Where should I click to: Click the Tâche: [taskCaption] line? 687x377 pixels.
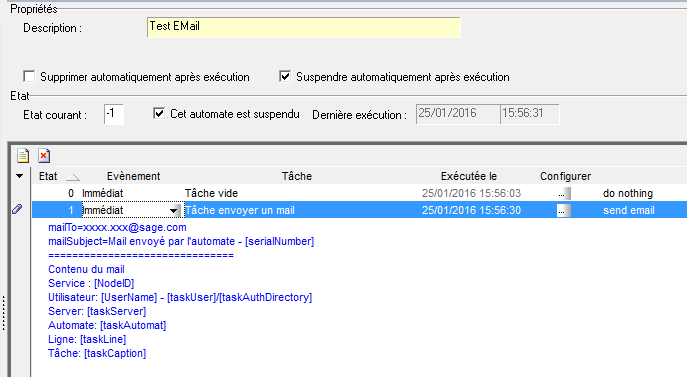pos(97,353)
